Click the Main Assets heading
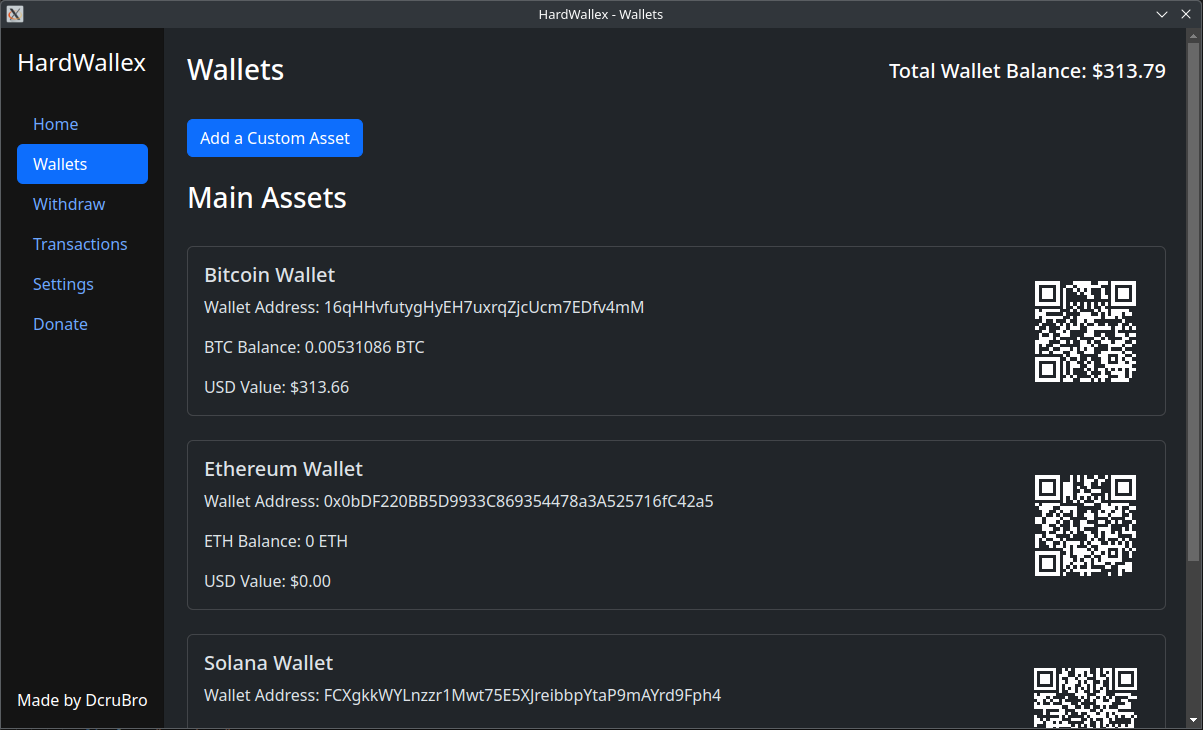 click(267, 197)
